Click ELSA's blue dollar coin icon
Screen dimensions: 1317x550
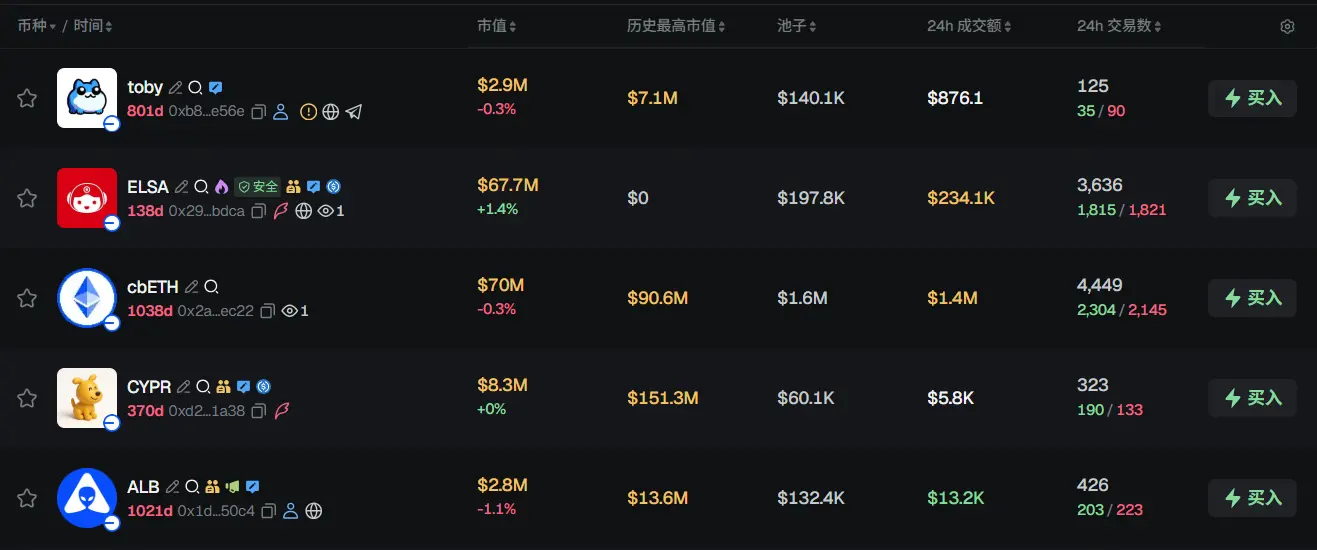click(334, 187)
